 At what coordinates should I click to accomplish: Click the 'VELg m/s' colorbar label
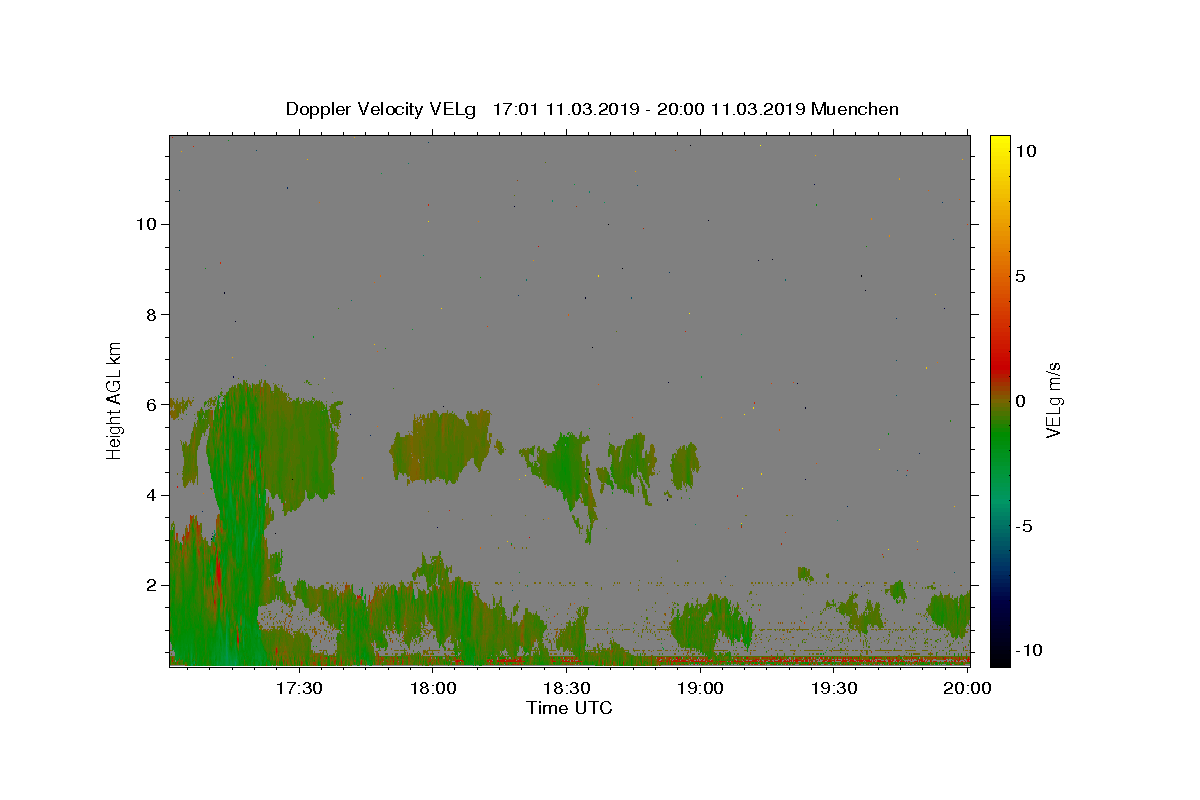1053,400
